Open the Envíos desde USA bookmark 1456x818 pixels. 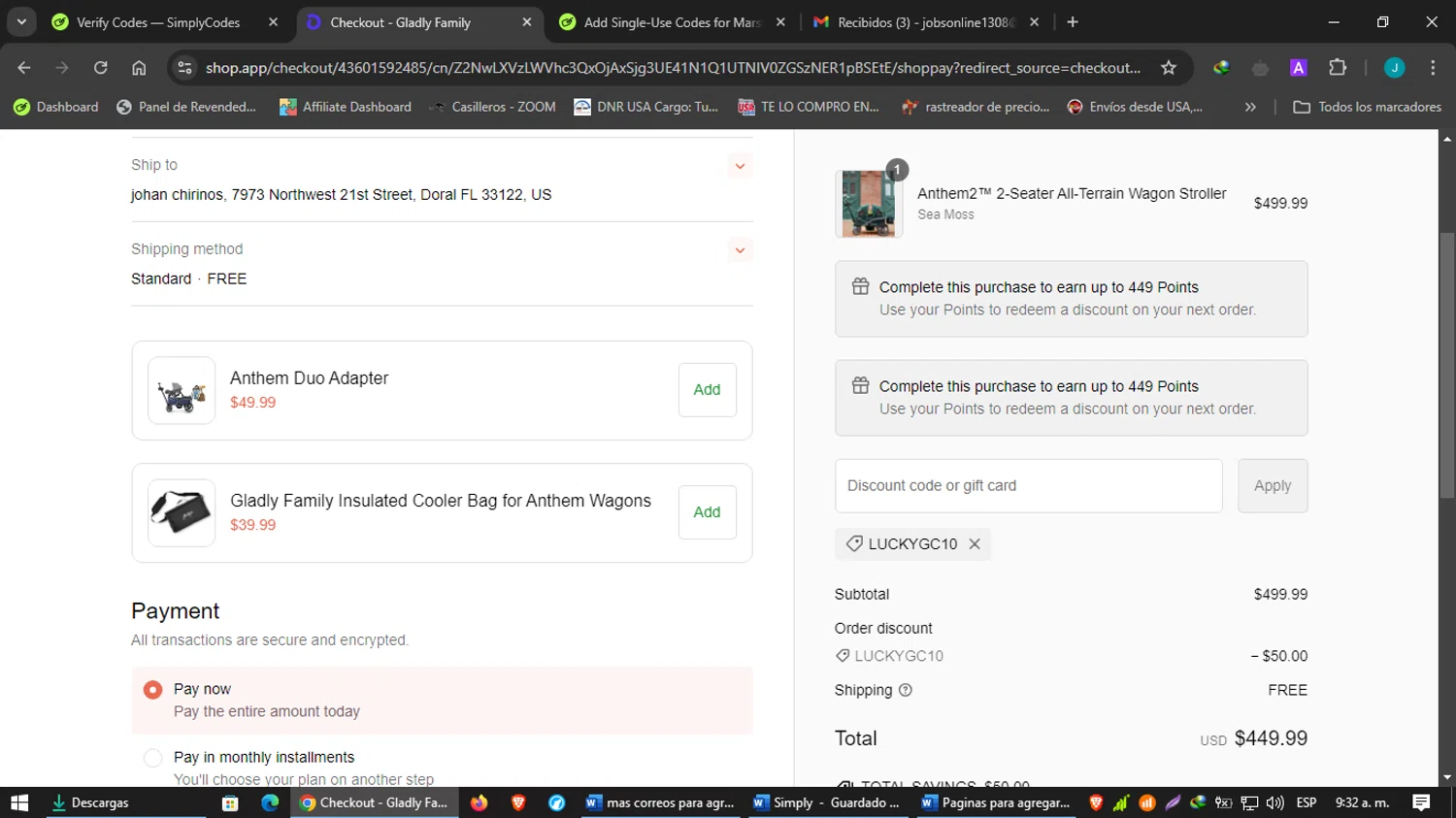pos(1135,107)
